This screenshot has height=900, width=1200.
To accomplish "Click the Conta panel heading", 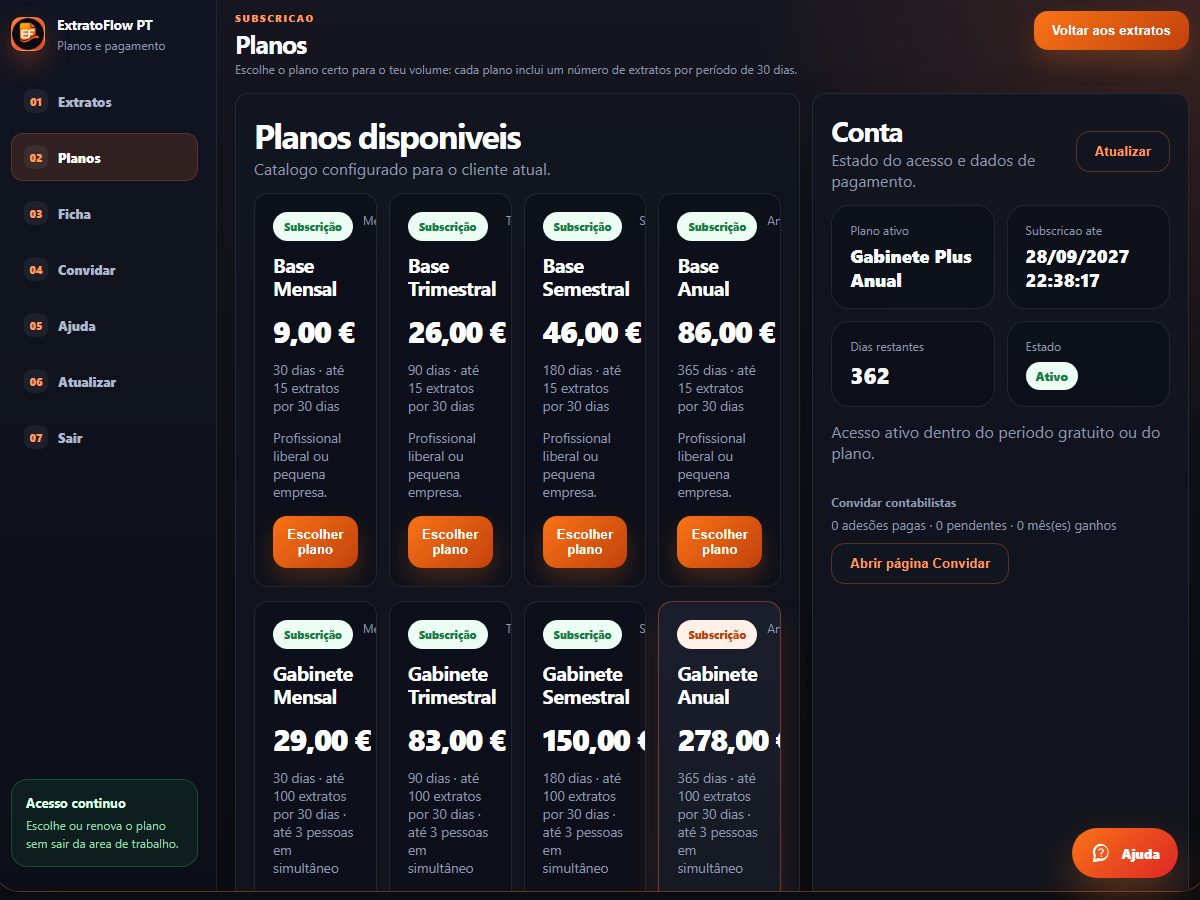I will (x=867, y=133).
